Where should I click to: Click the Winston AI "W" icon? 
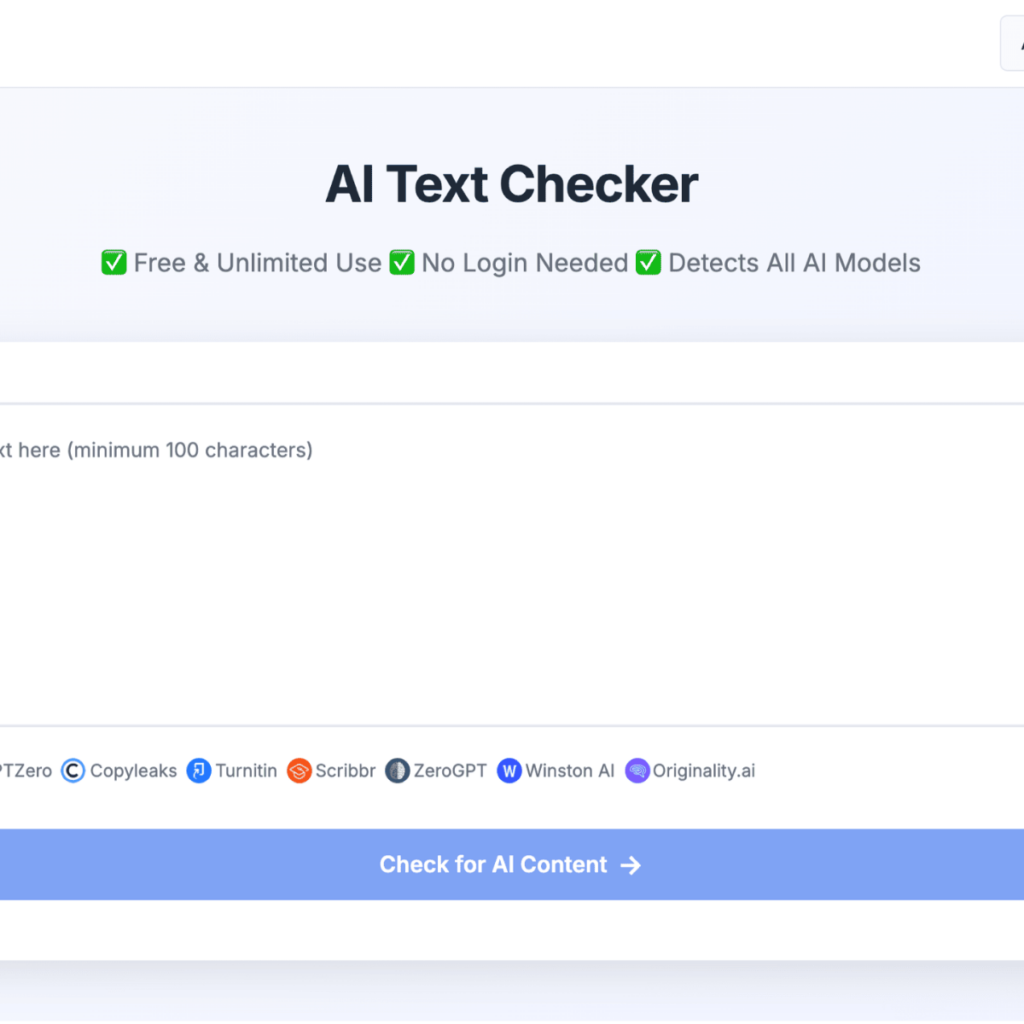tap(509, 771)
